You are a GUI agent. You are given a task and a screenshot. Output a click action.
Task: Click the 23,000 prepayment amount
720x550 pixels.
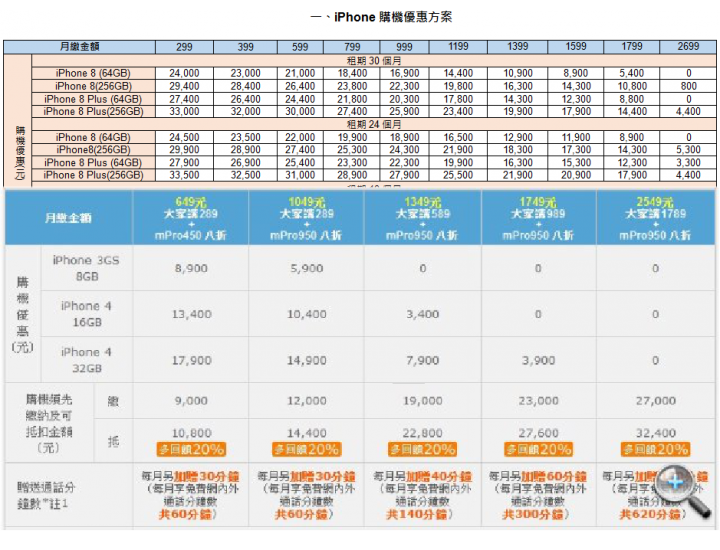tap(538, 401)
